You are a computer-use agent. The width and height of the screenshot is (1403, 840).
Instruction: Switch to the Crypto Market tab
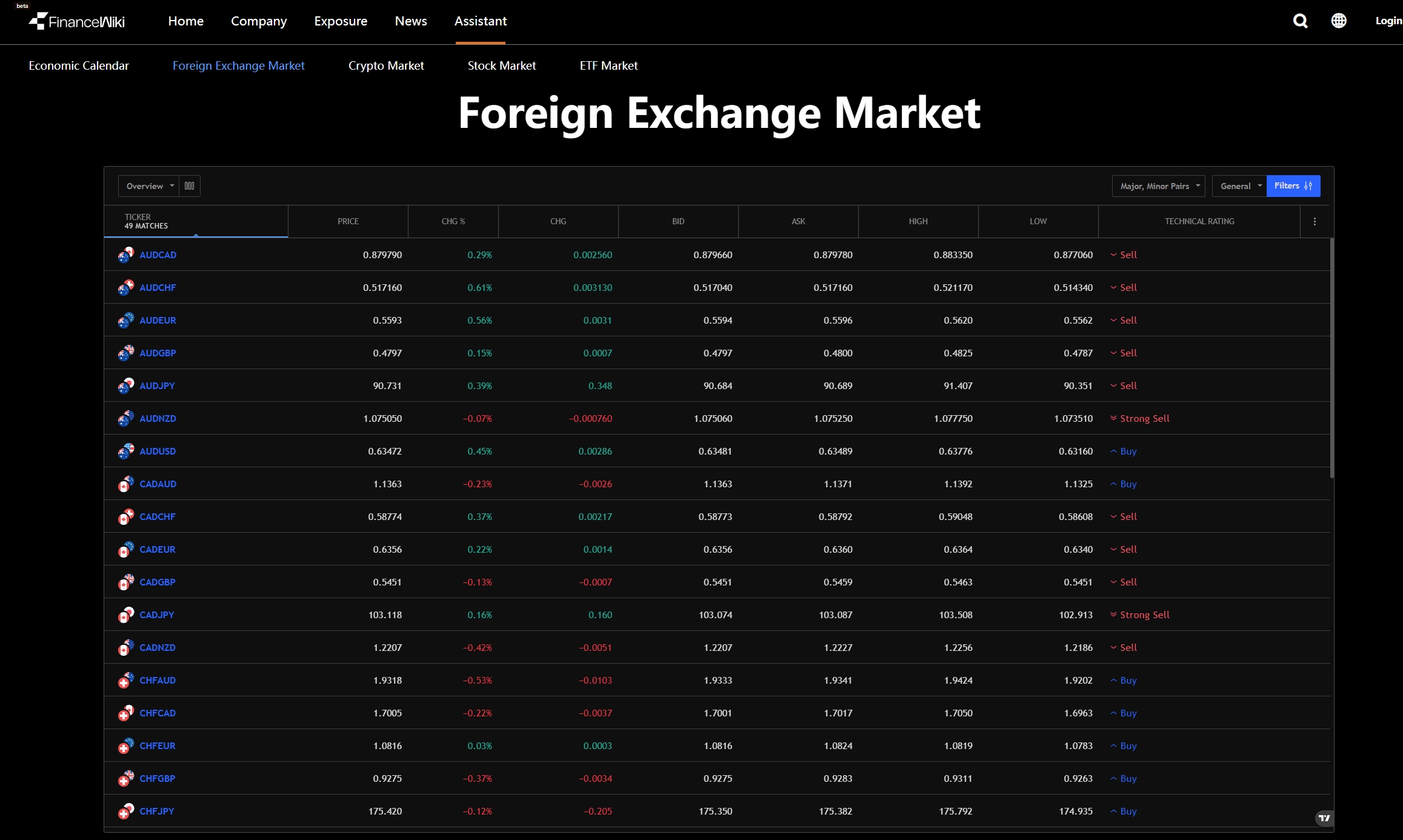pos(386,65)
